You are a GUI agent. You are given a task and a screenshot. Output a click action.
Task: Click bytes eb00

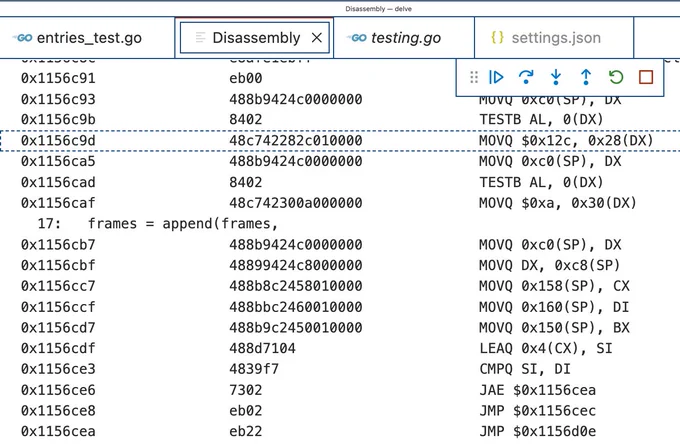245,78
